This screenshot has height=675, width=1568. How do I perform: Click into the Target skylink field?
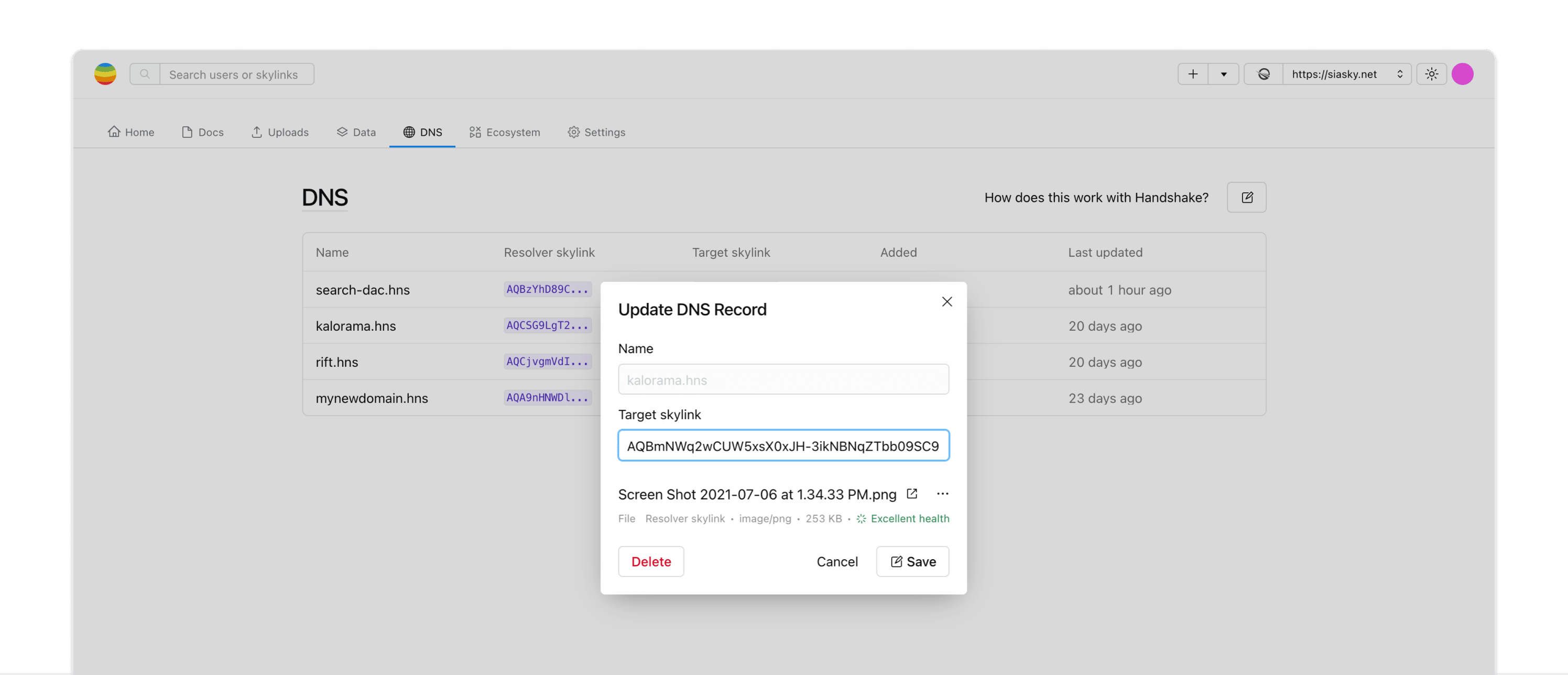(x=783, y=445)
